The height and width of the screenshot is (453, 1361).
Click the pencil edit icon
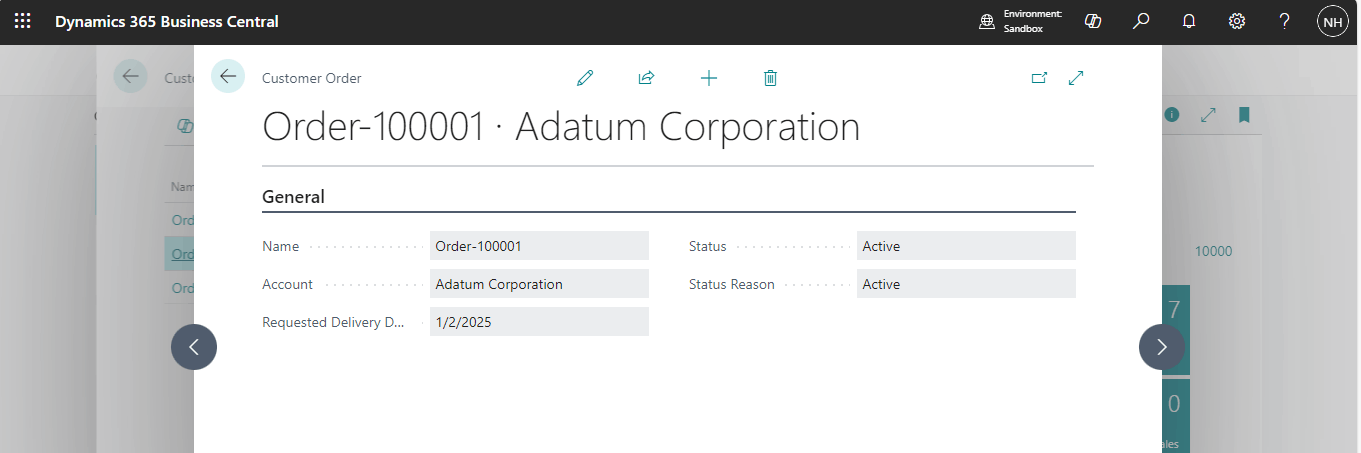tap(585, 78)
